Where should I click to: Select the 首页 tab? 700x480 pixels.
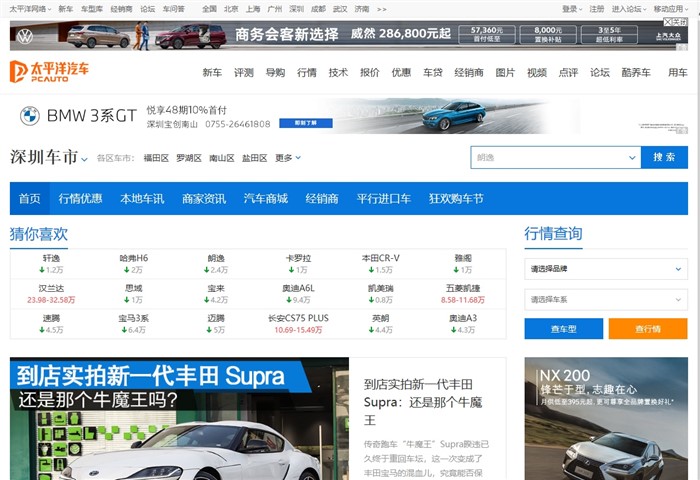point(29,199)
